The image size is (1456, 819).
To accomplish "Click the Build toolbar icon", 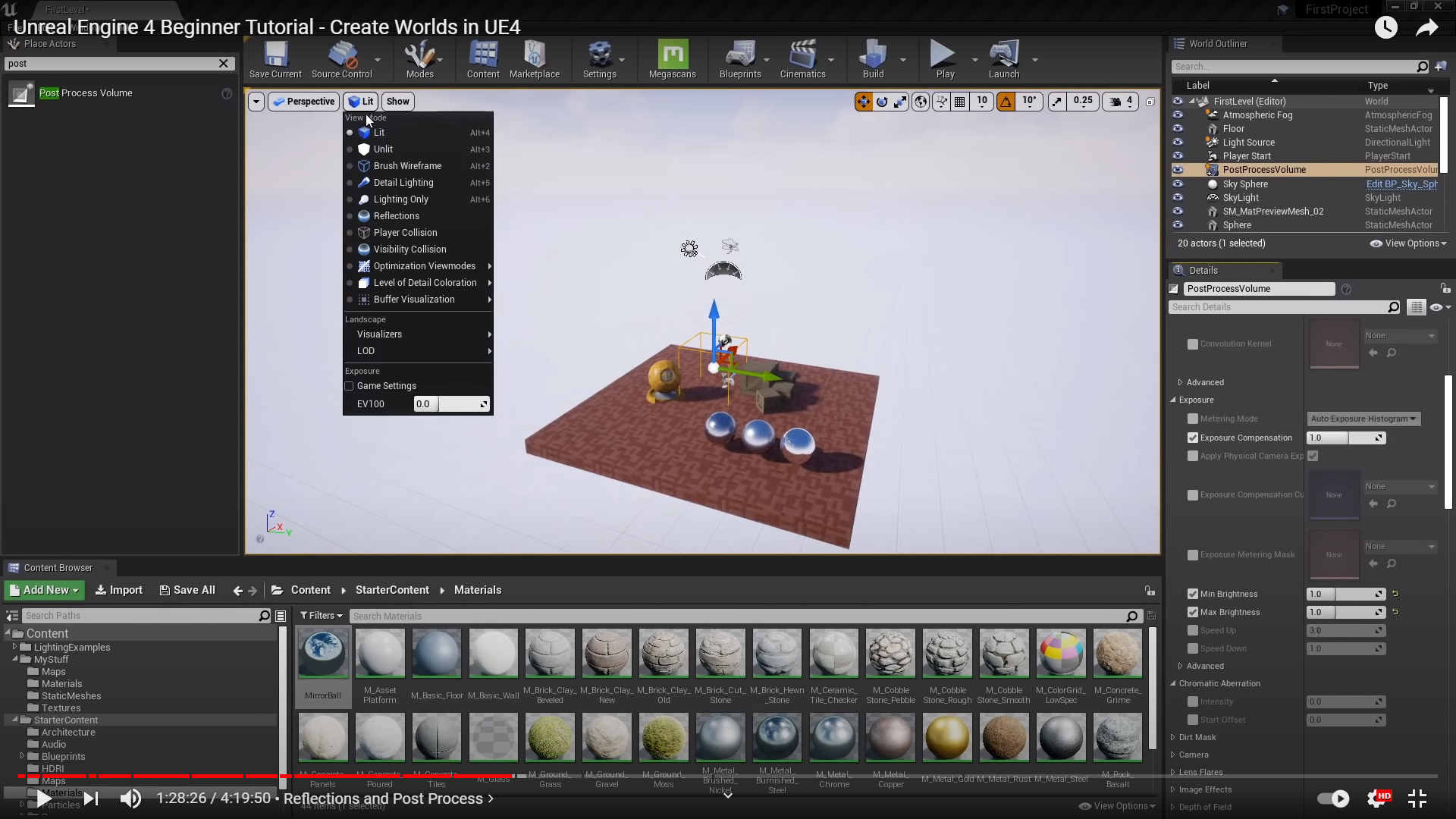I will [873, 59].
